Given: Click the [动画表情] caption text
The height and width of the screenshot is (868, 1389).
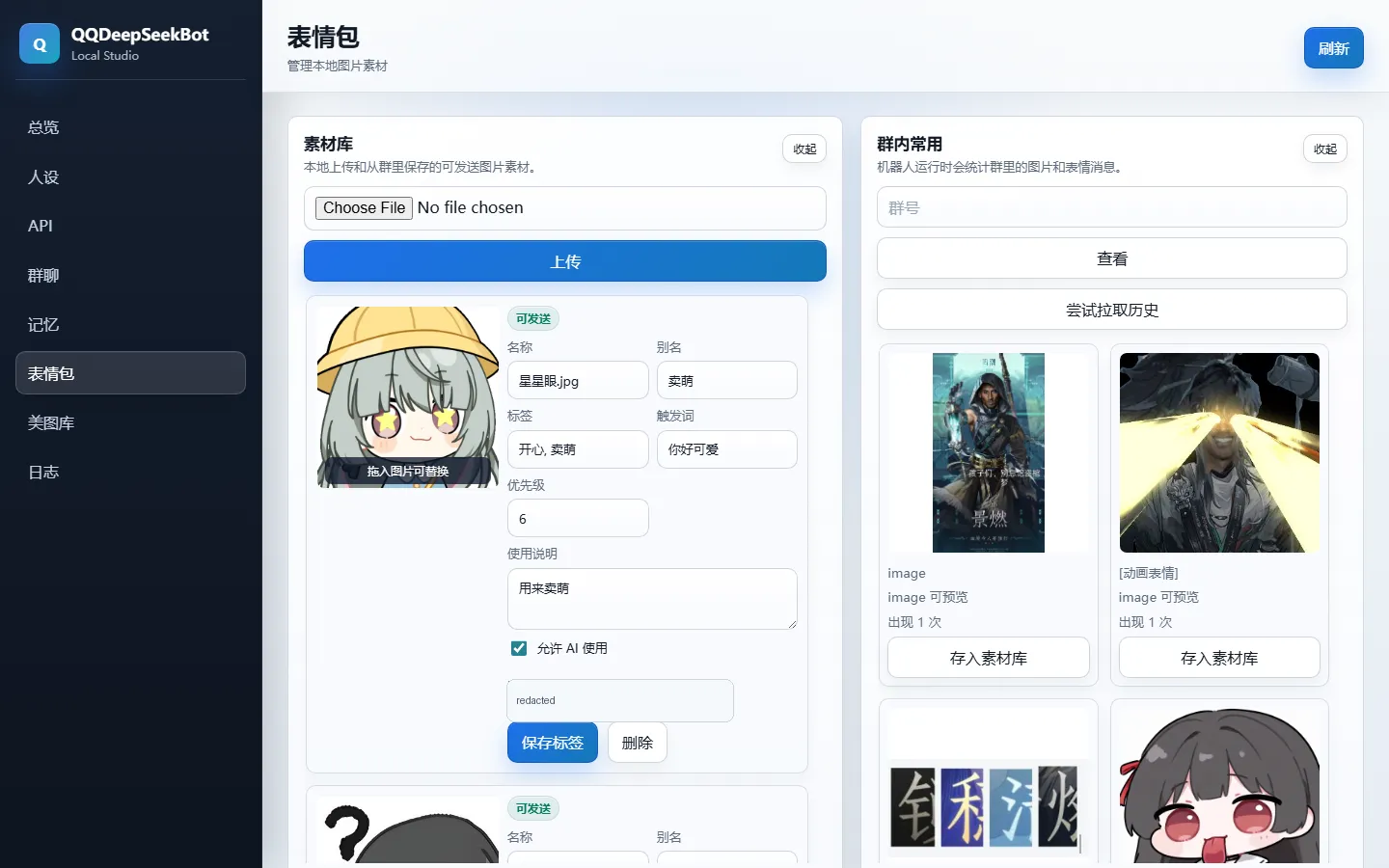Looking at the screenshot, I should 1149,573.
